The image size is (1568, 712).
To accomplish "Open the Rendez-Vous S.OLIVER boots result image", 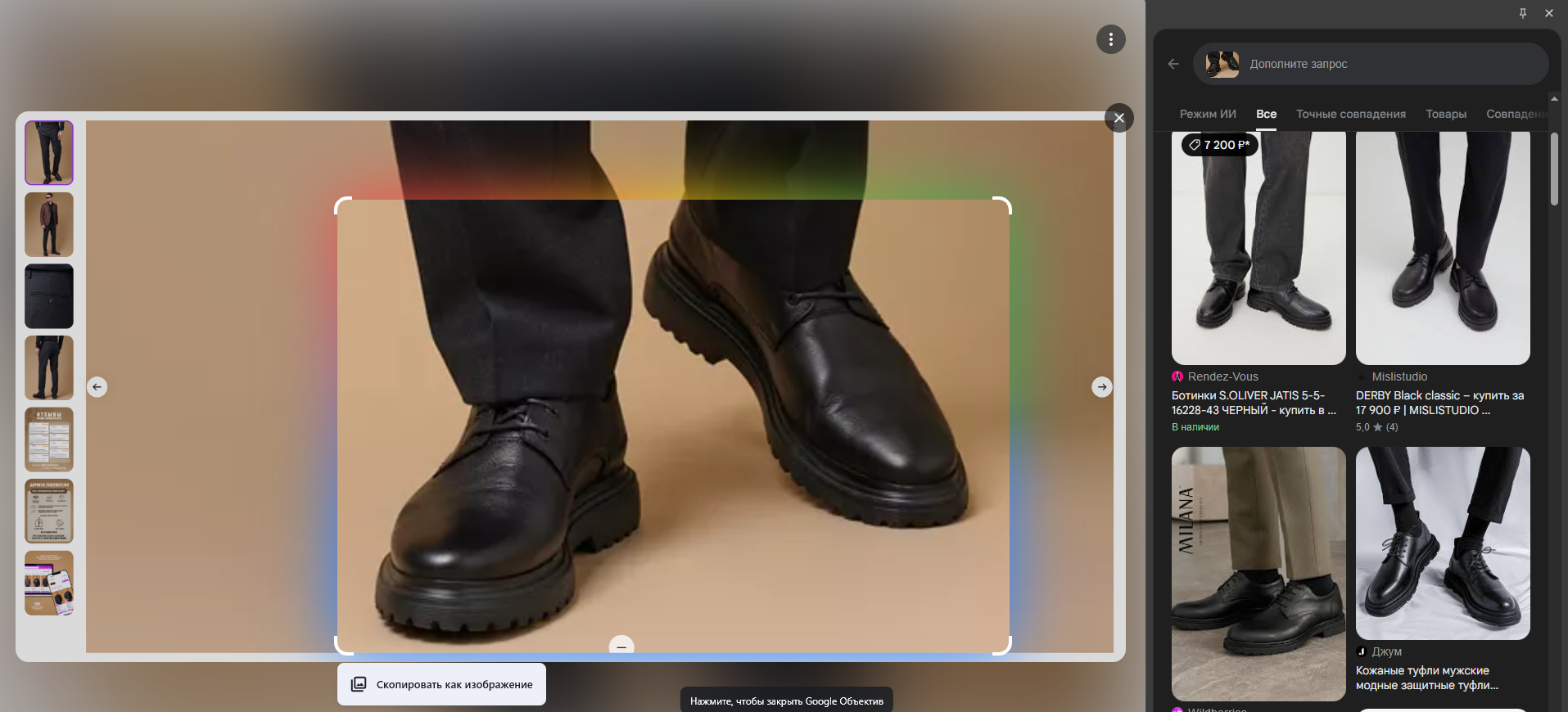I will tap(1258, 248).
